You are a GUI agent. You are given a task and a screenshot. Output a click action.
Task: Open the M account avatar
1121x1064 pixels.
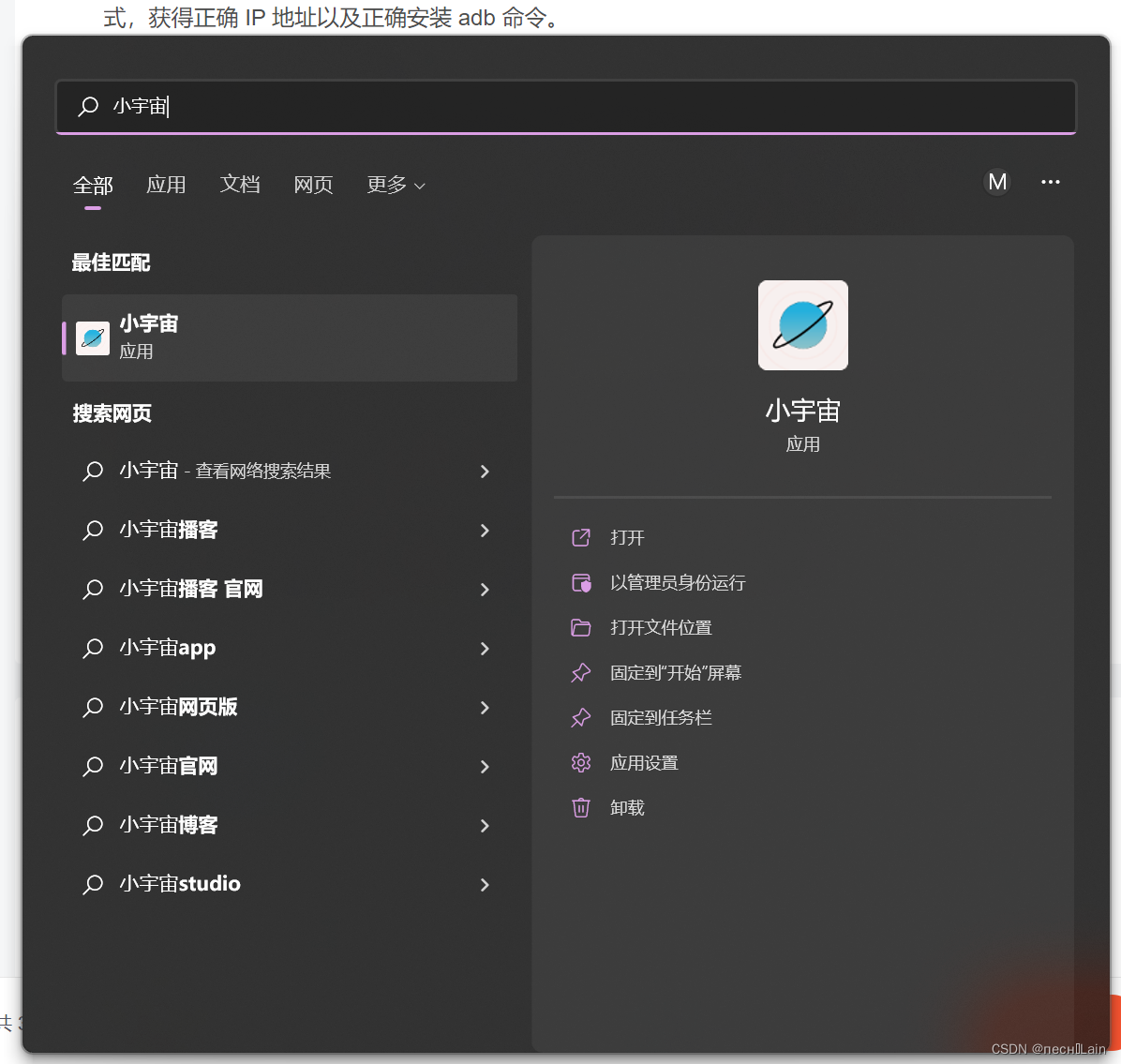pyautogui.click(x=997, y=183)
